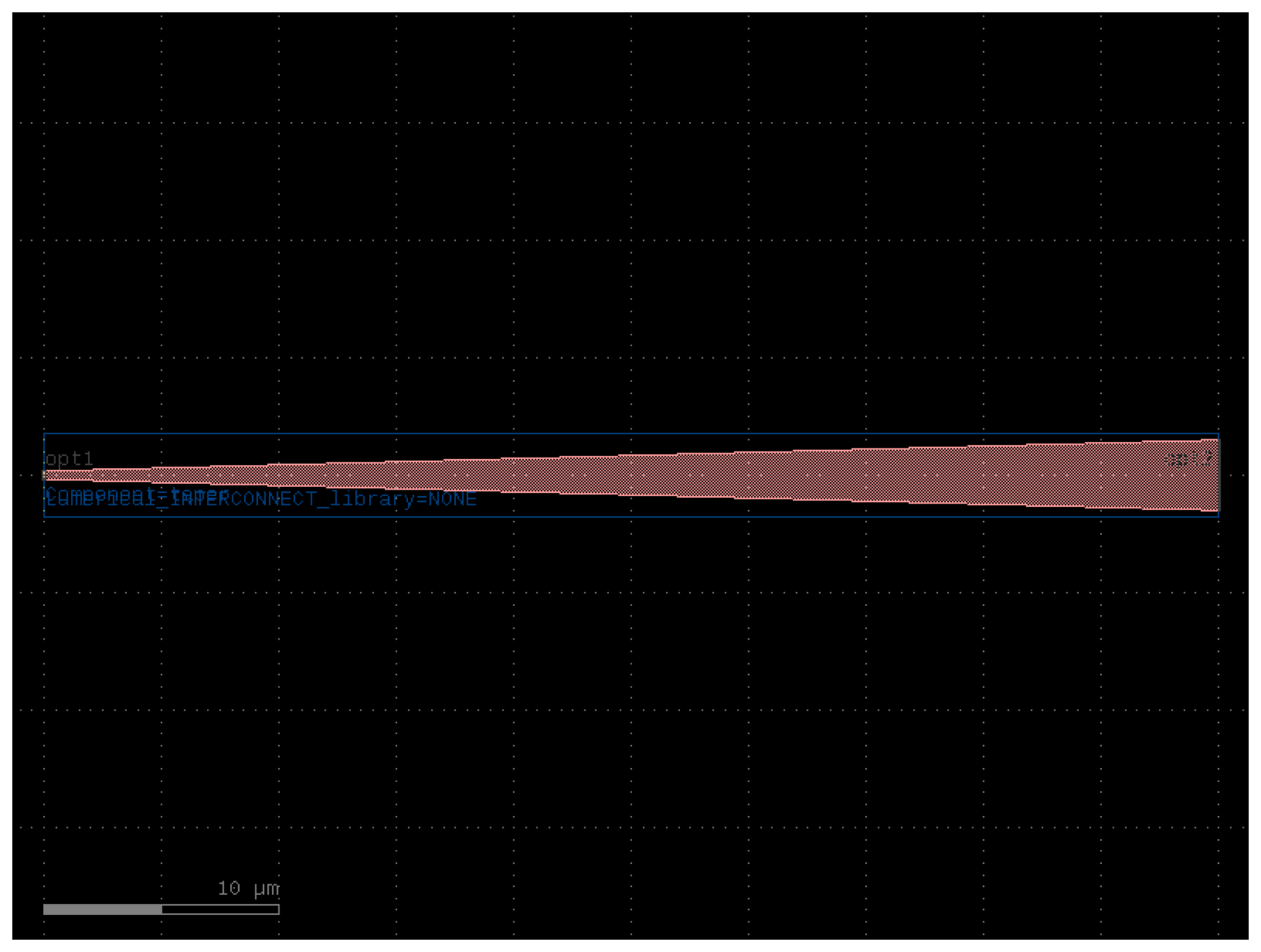Click the bottom-right corner of blue box

click(x=1219, y=517)
